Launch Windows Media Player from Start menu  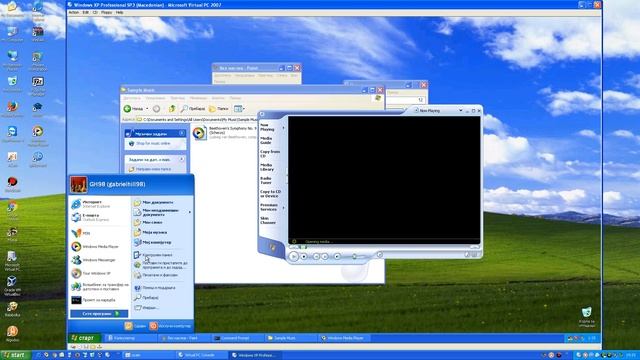coord(99,247)
